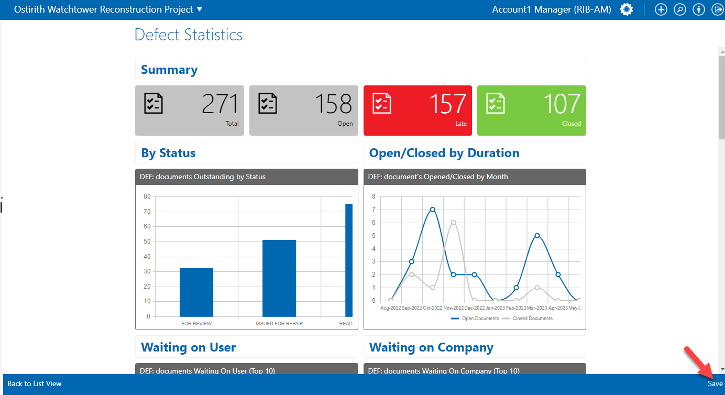Click the FOR REVIEW bar in status chart

pyautogui.click(x=197, y=292)
